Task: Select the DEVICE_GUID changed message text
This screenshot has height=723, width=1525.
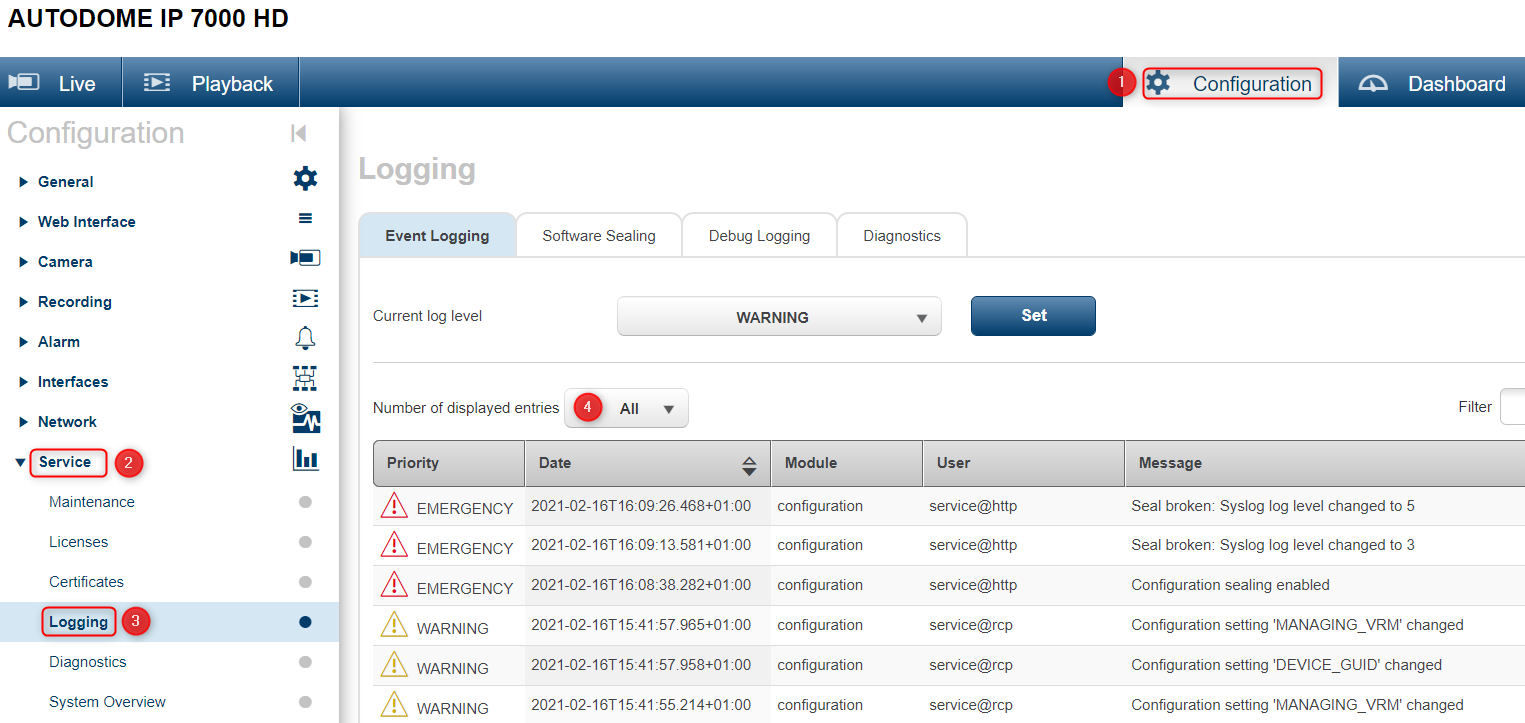Action: (1287, 665)
